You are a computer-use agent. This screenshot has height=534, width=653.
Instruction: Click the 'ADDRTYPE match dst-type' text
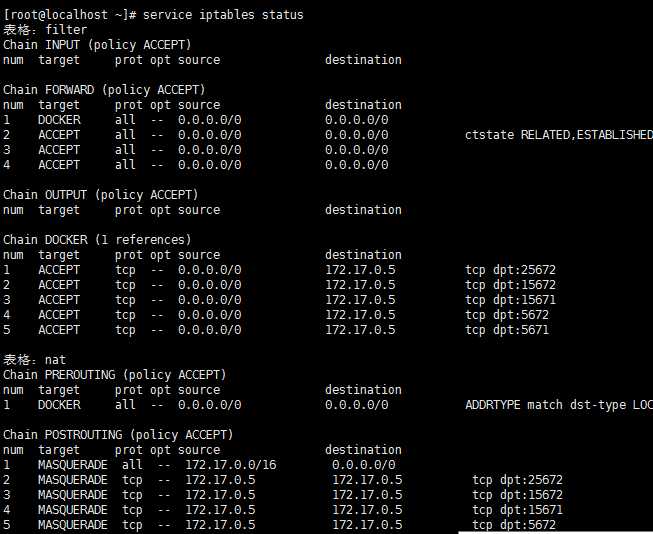(x=545, y=404)
